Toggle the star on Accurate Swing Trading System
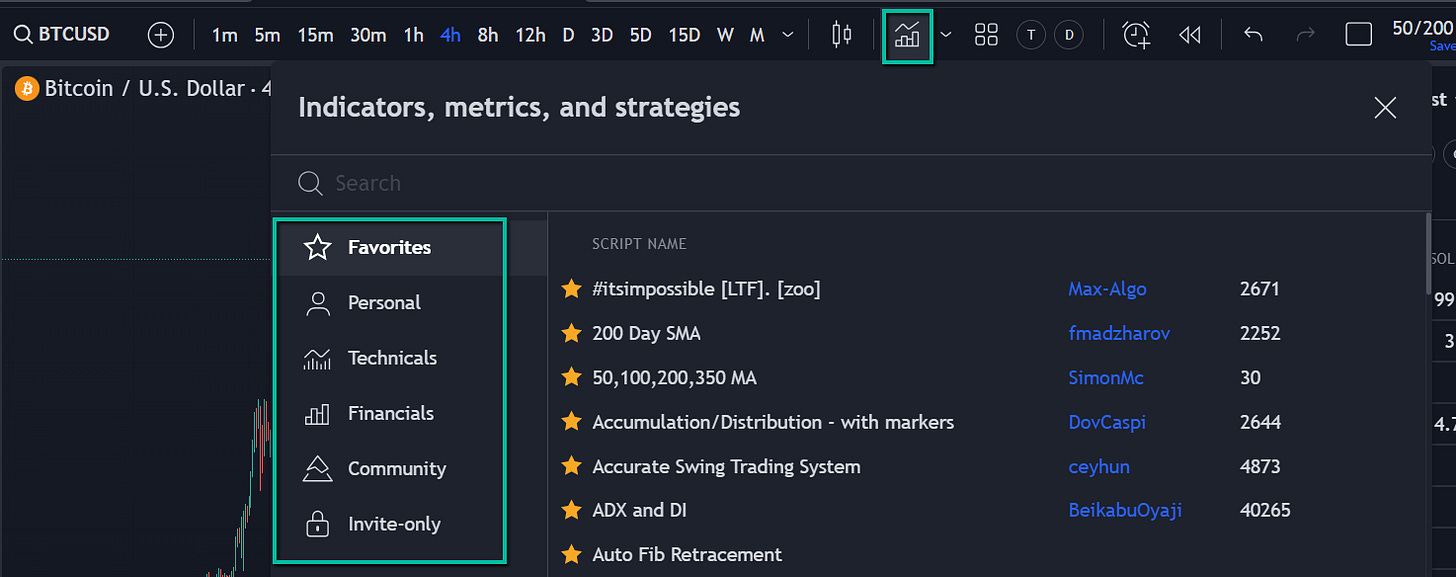 (x=571, y=466)
